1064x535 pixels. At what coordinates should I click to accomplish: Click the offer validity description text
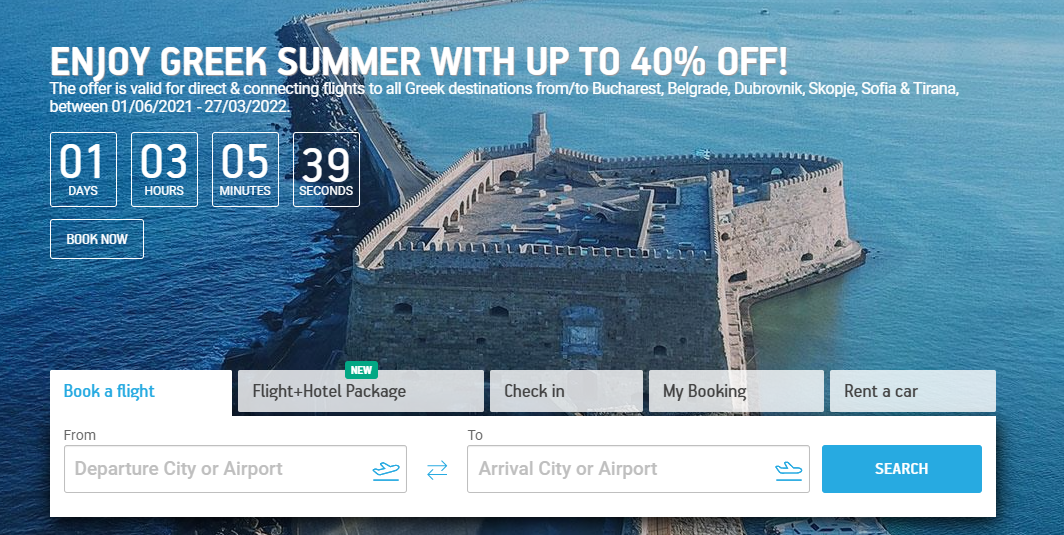[x=504, y=98]
